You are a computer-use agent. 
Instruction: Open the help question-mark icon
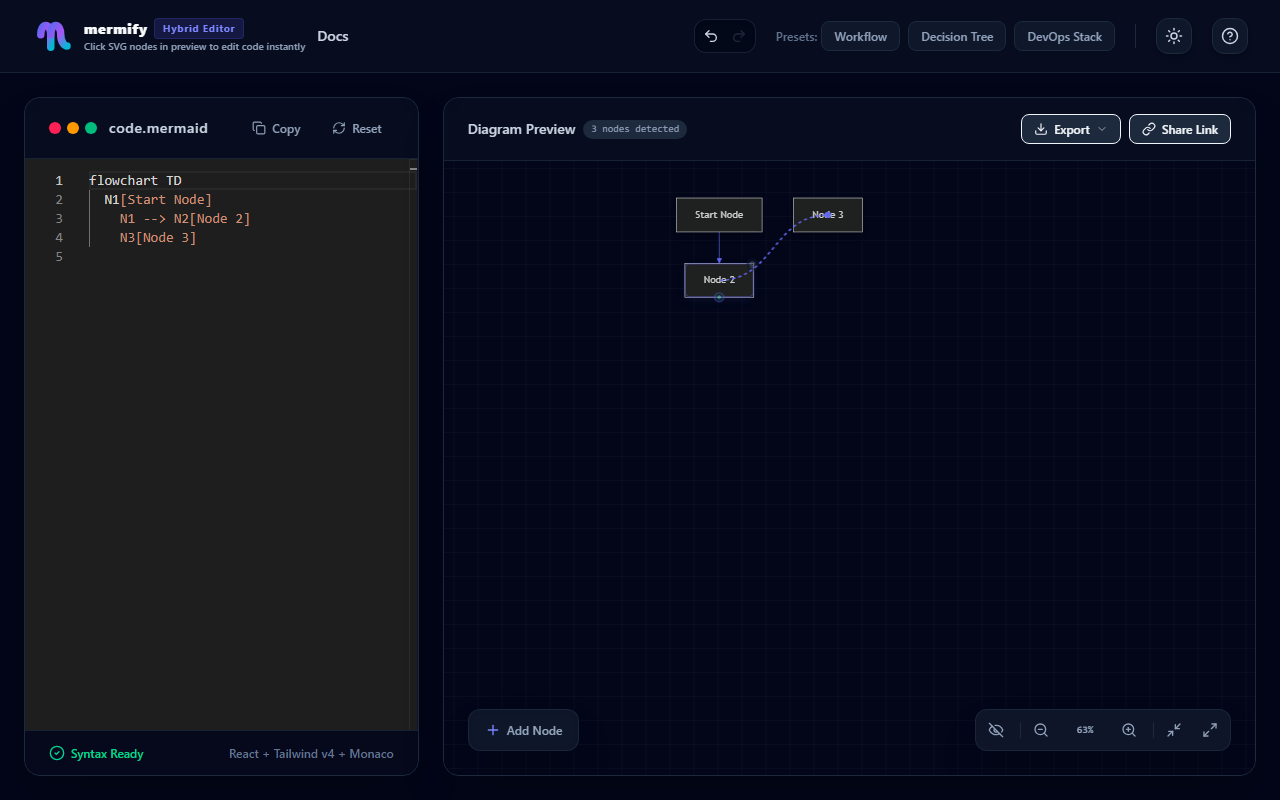point(1230,36)
